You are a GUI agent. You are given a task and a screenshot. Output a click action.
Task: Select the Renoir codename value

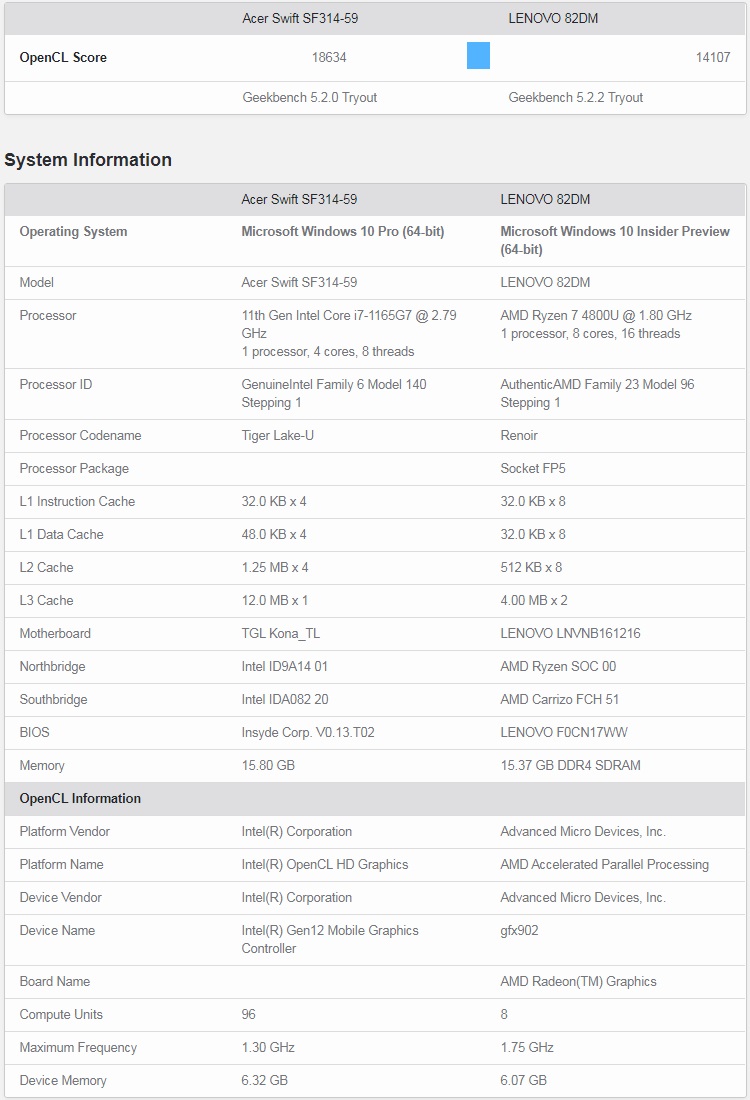519,436
